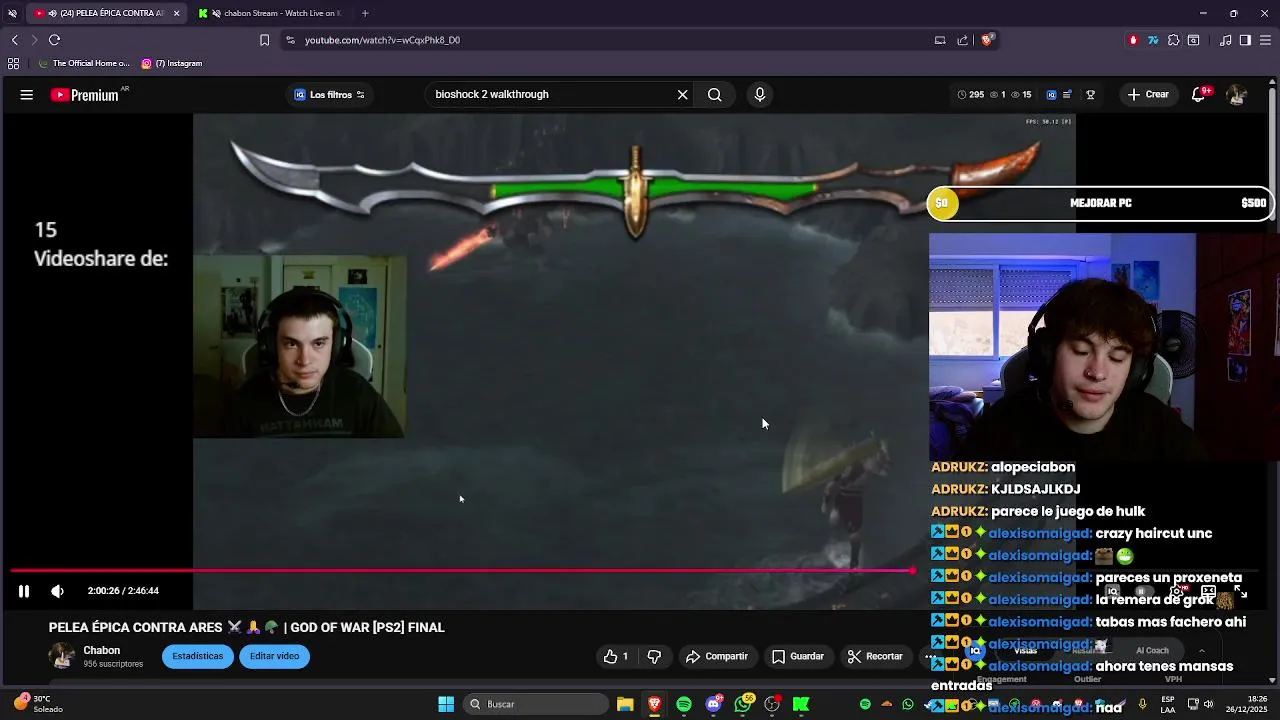The image size is (1280, 720).
Task: Open the Brave main menu
Action: point(1266,40)
